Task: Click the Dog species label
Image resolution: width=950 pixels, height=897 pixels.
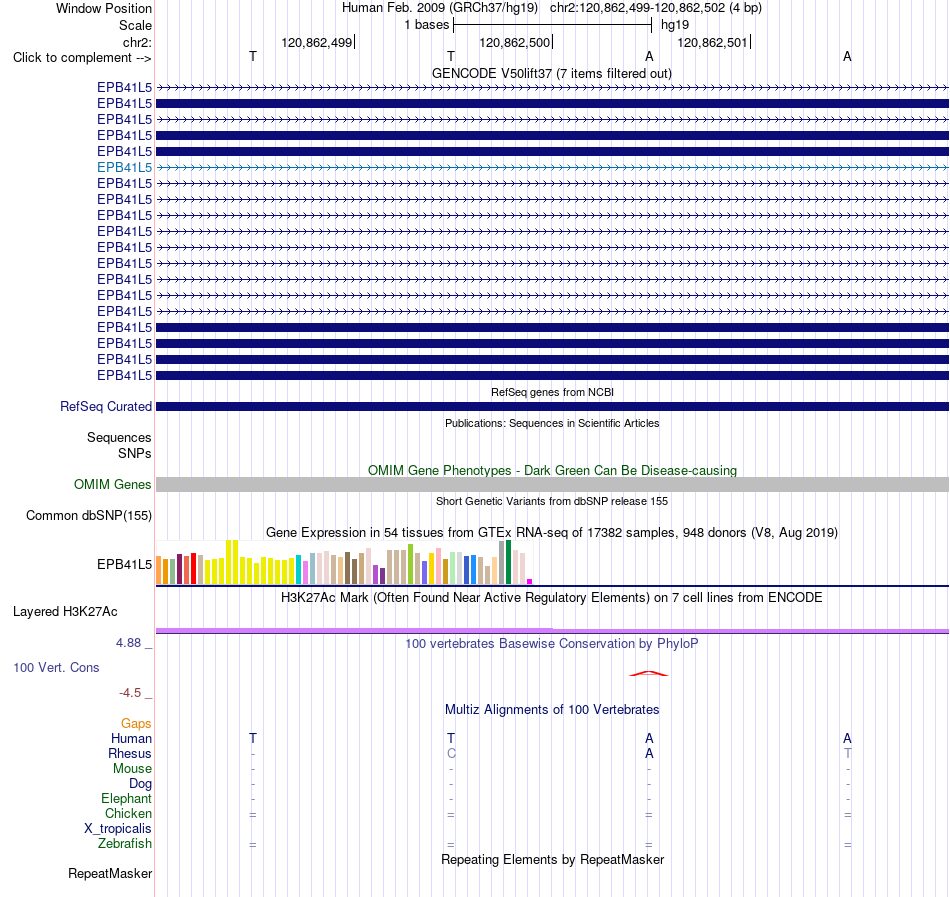Action: (140, 784)
